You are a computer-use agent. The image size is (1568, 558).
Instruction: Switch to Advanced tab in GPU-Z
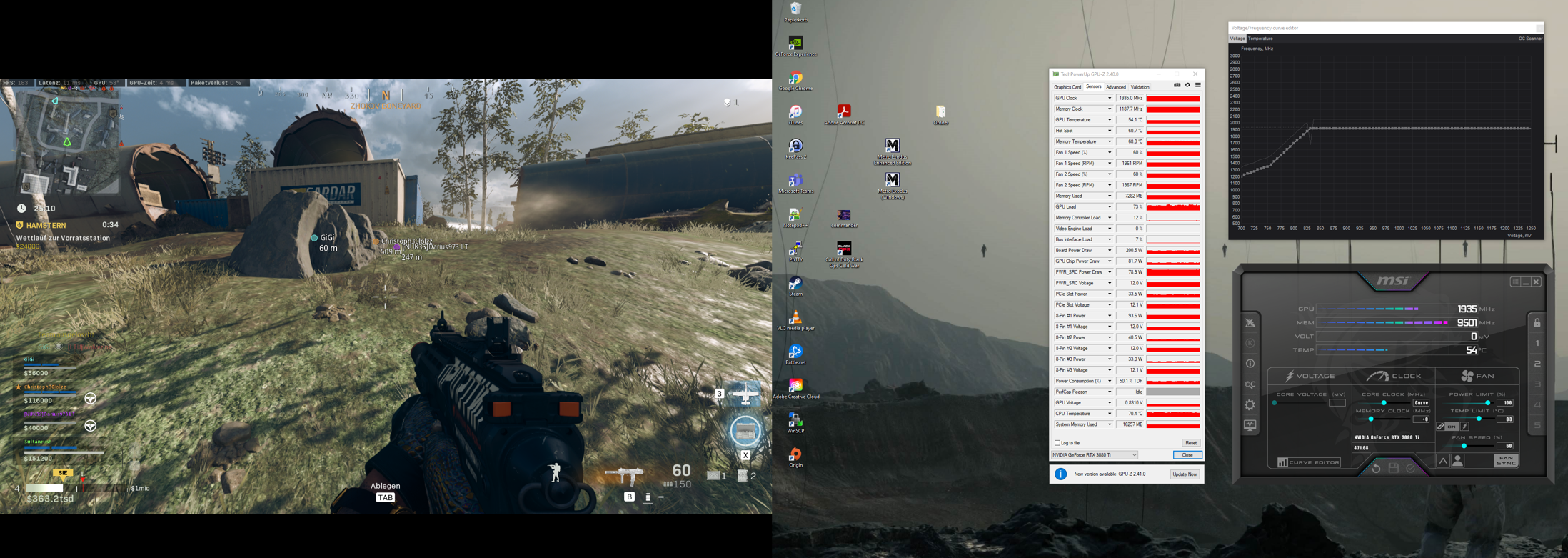tap(1116, 87)
